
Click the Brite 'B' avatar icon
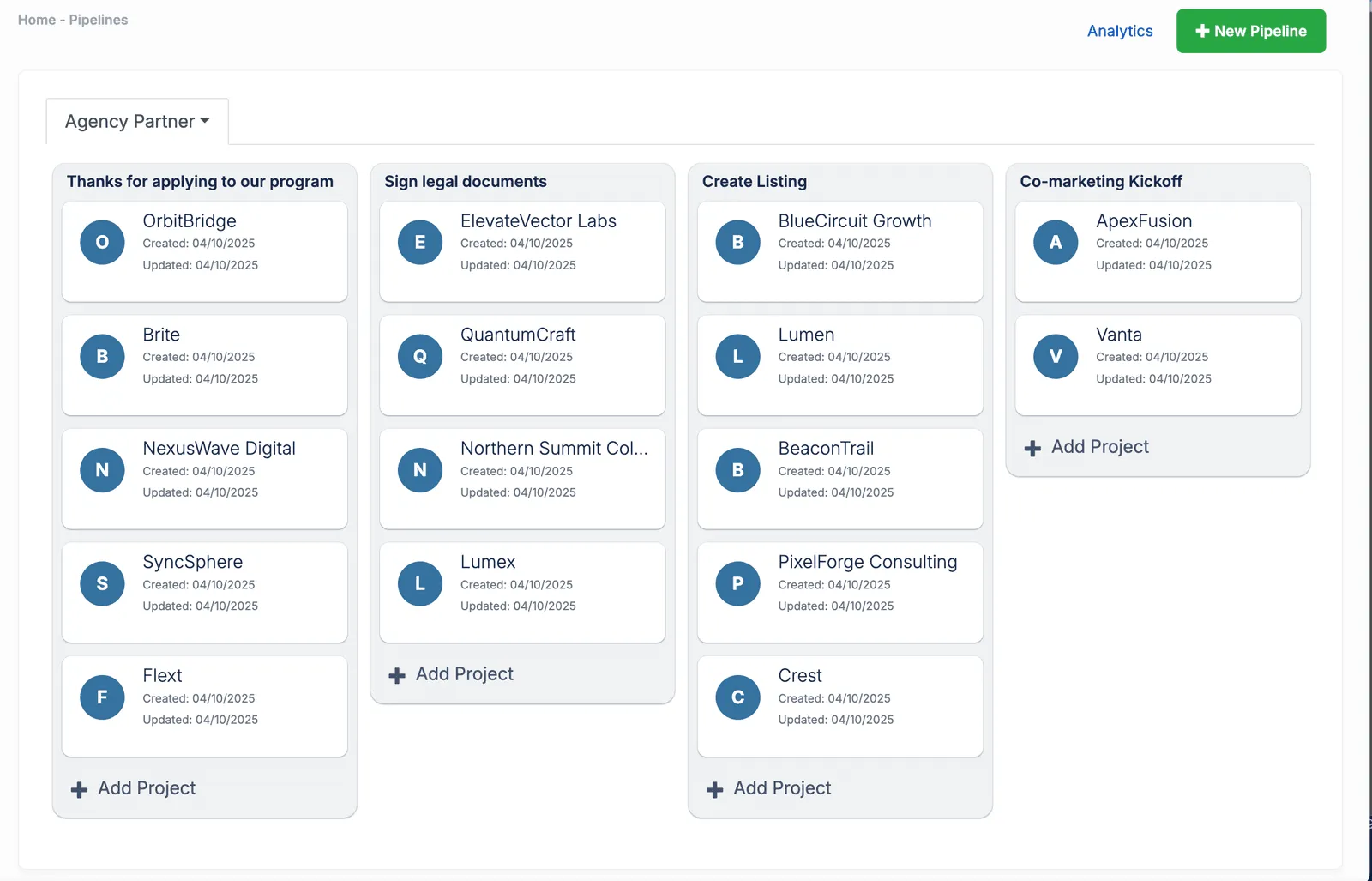coord(102,356)
